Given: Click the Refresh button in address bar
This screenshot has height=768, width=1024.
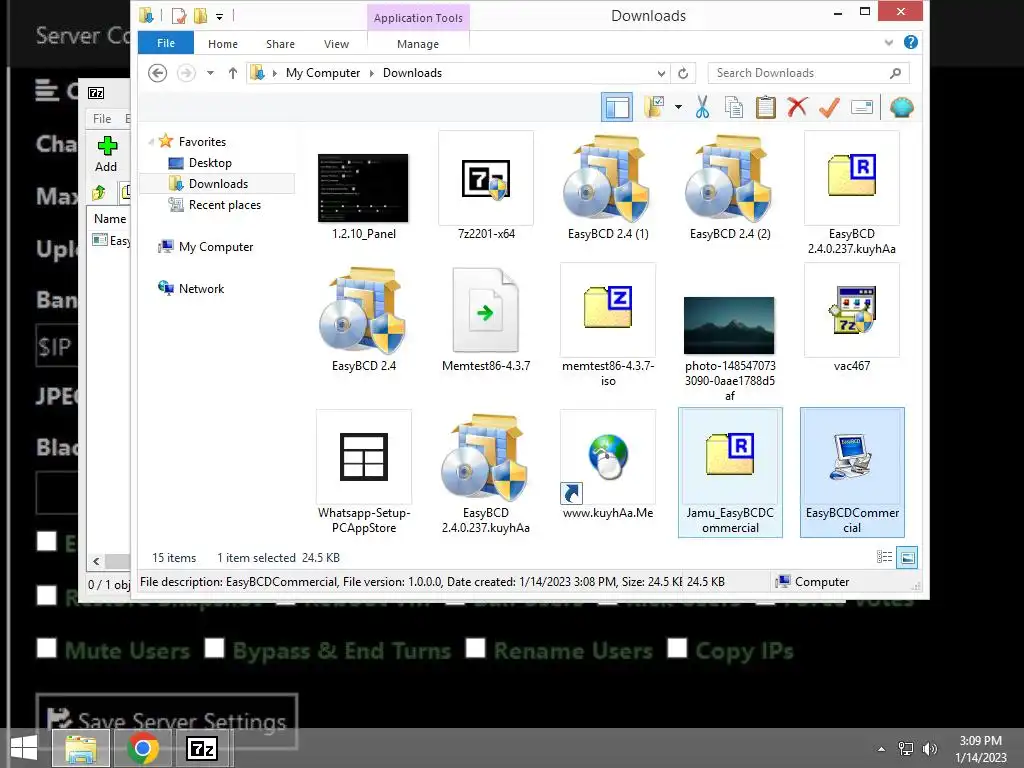Looking at the screenshot, I should [683, 73].
